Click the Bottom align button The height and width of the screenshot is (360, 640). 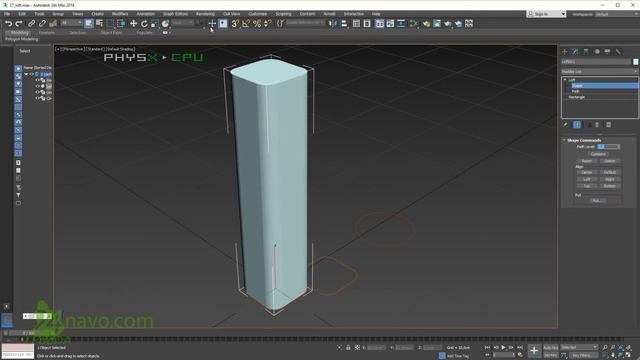point(610,186)
